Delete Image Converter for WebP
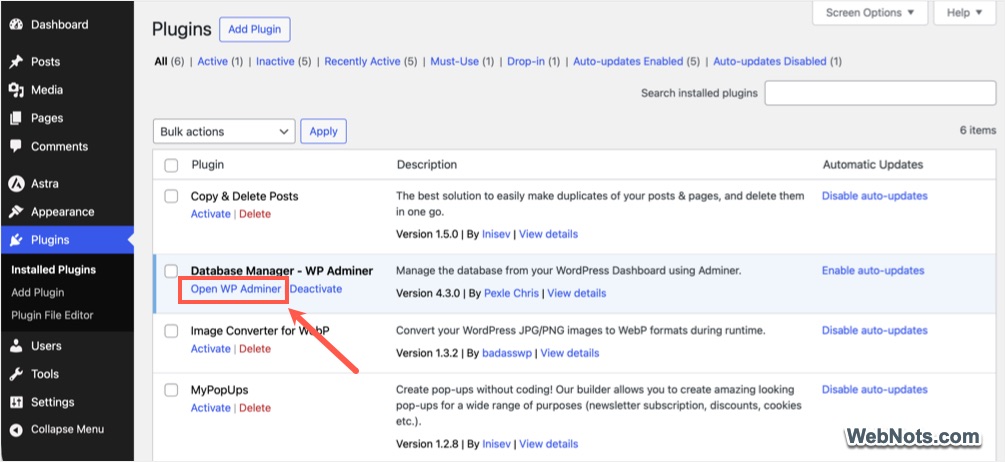 [255, 349]
